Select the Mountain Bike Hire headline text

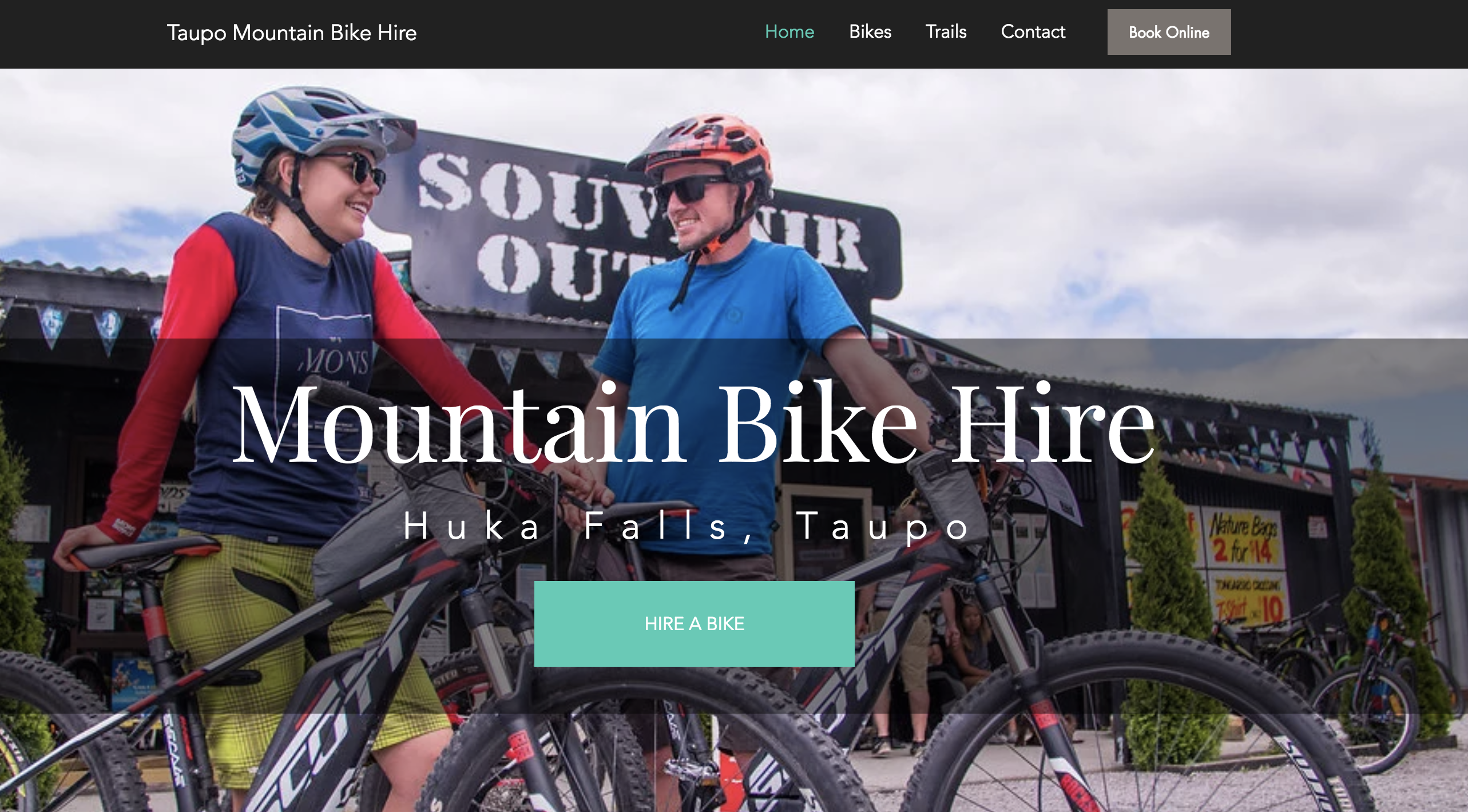693,424
